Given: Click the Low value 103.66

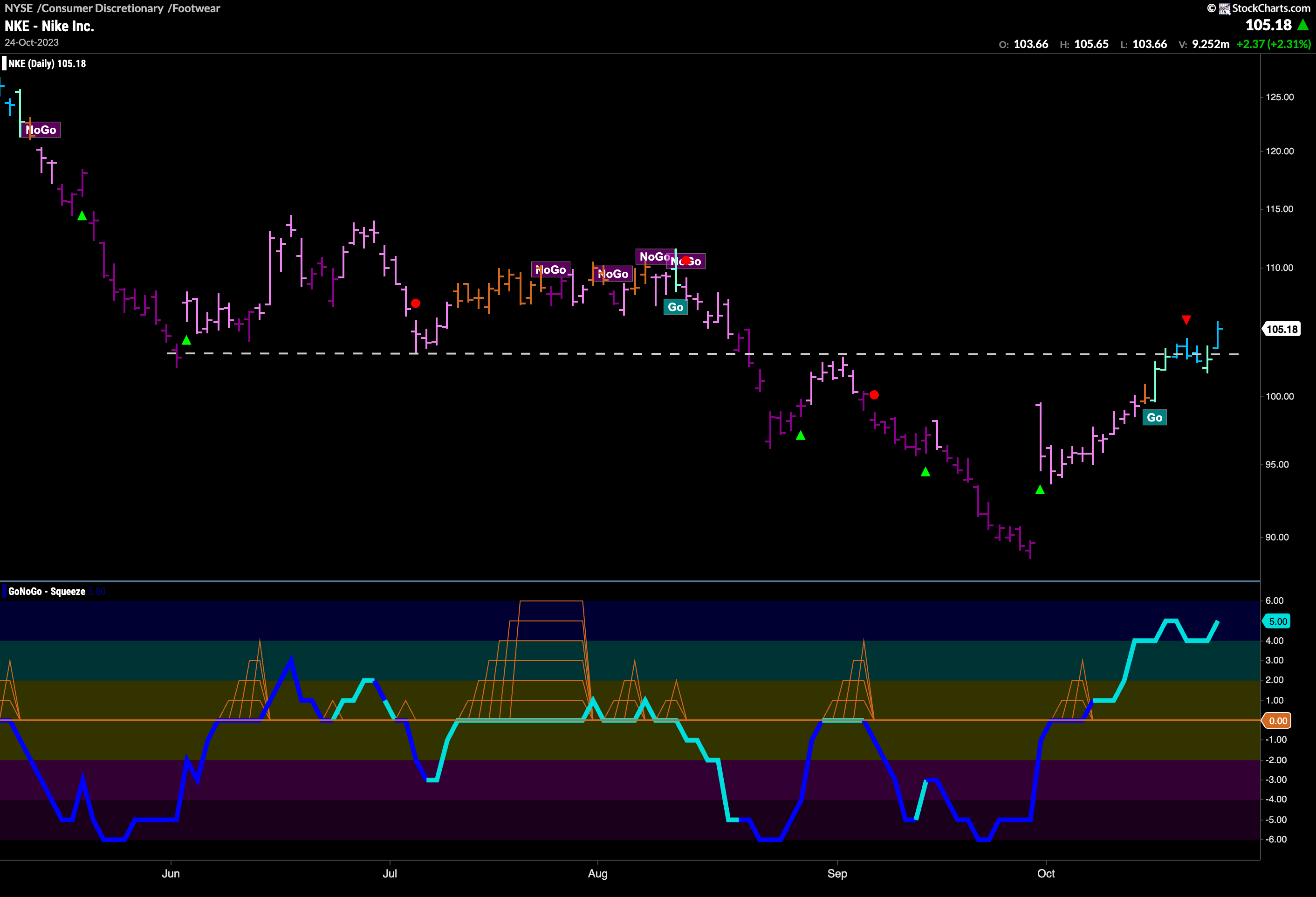Looking at the screenshot, I should 1150,44.
